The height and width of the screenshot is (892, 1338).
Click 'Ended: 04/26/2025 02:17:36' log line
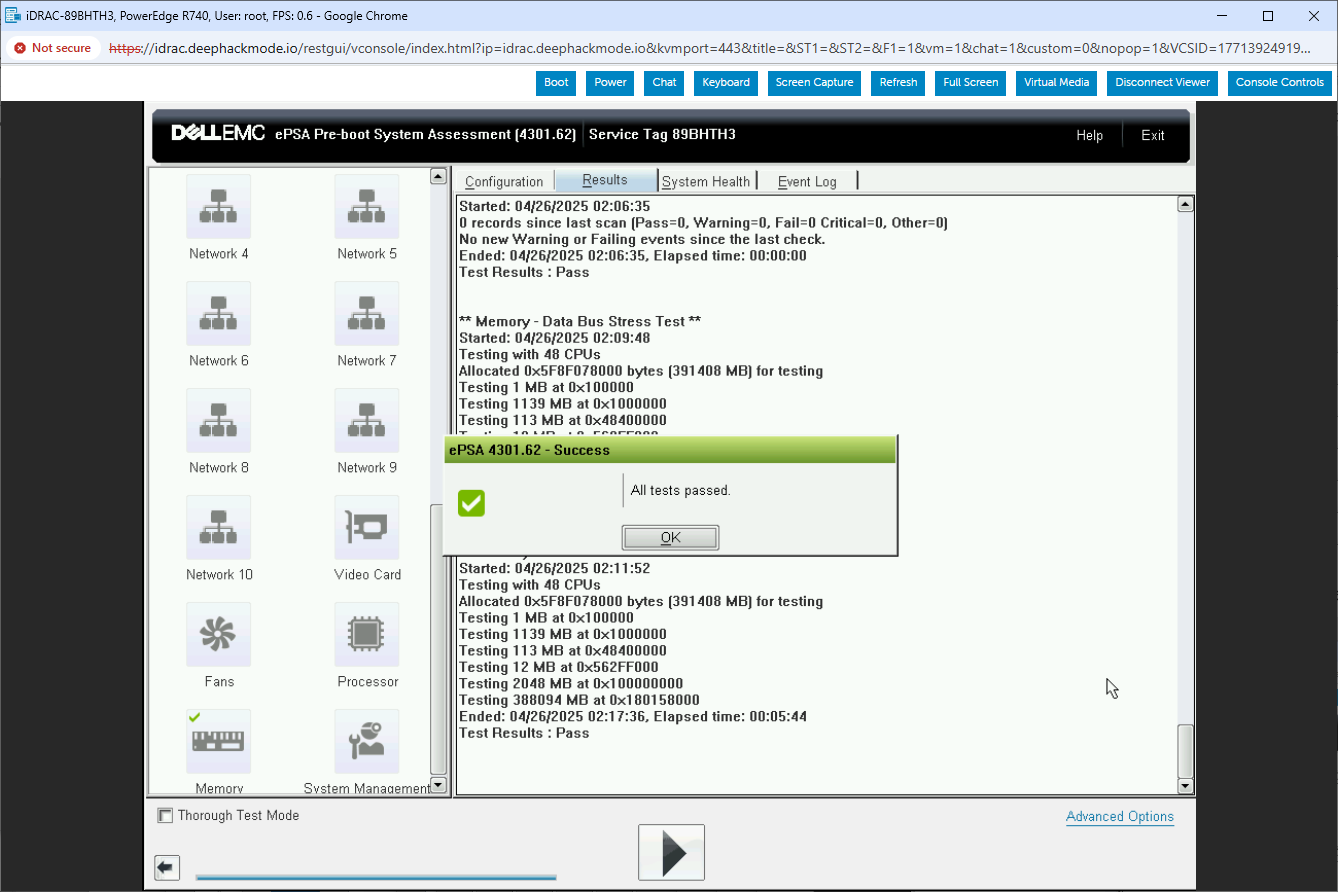633,717
